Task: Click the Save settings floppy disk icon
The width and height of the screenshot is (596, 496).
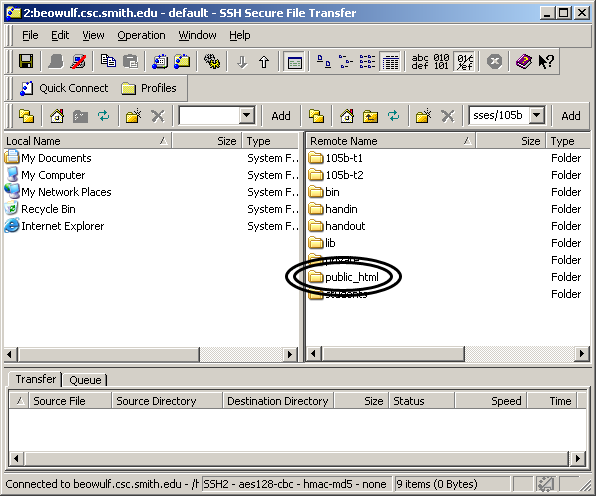Action: point(26,61)
